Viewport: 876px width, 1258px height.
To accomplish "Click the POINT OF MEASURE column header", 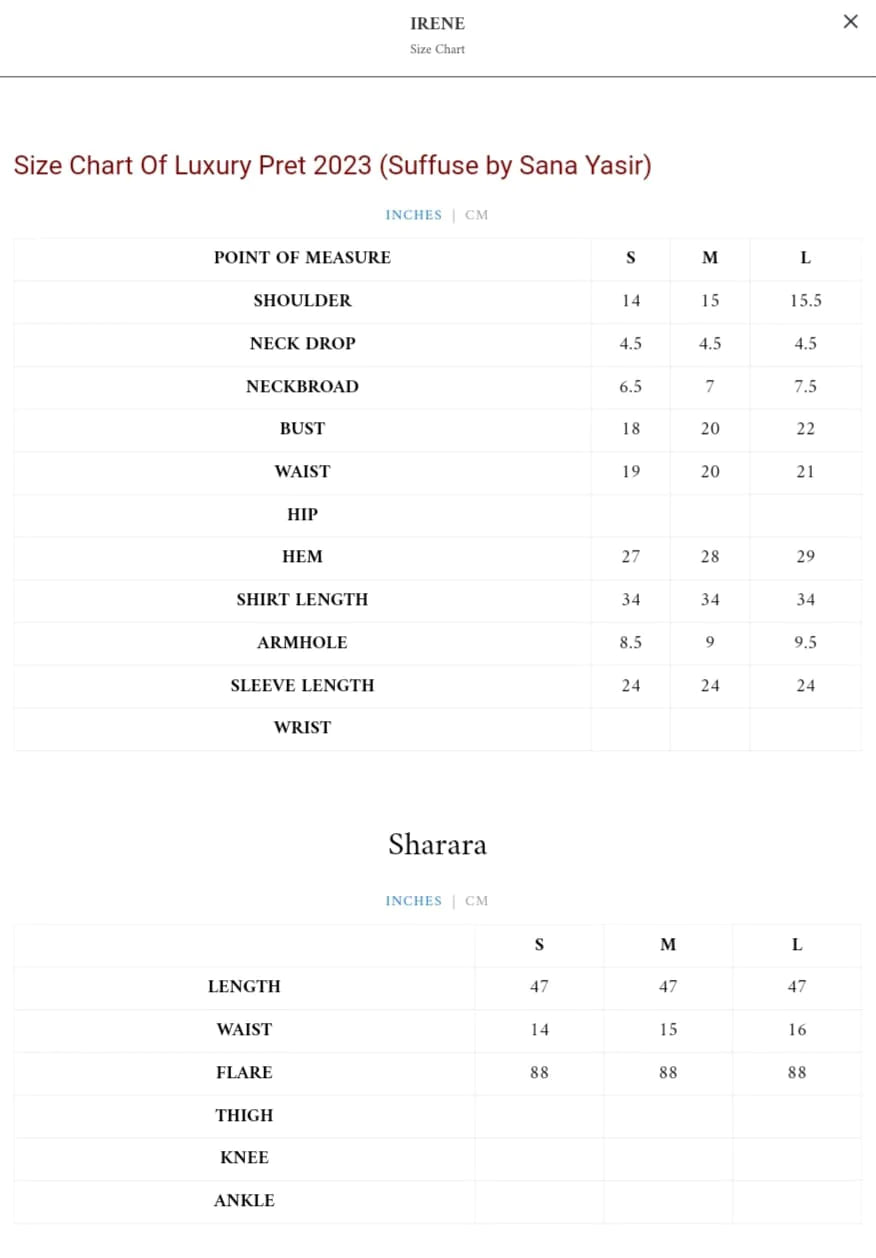I will click(x=302, y=258).
